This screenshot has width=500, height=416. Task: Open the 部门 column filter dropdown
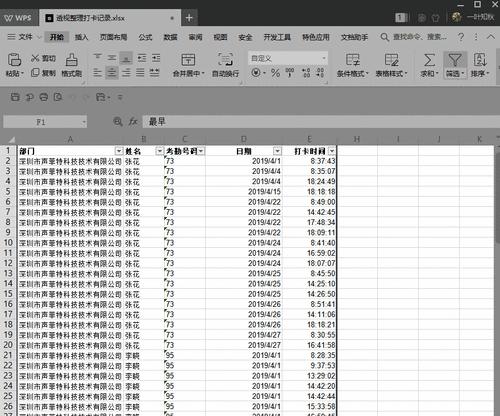pos(119,151)
